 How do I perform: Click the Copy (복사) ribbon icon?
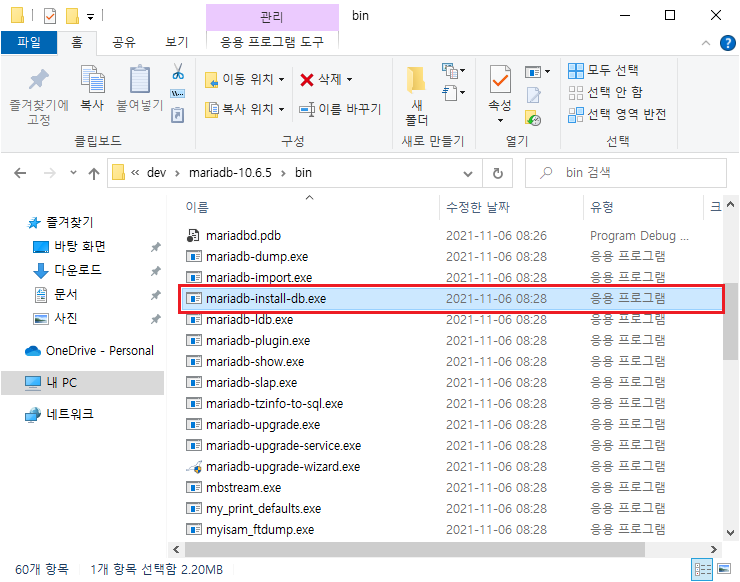[x=92, y=79]
